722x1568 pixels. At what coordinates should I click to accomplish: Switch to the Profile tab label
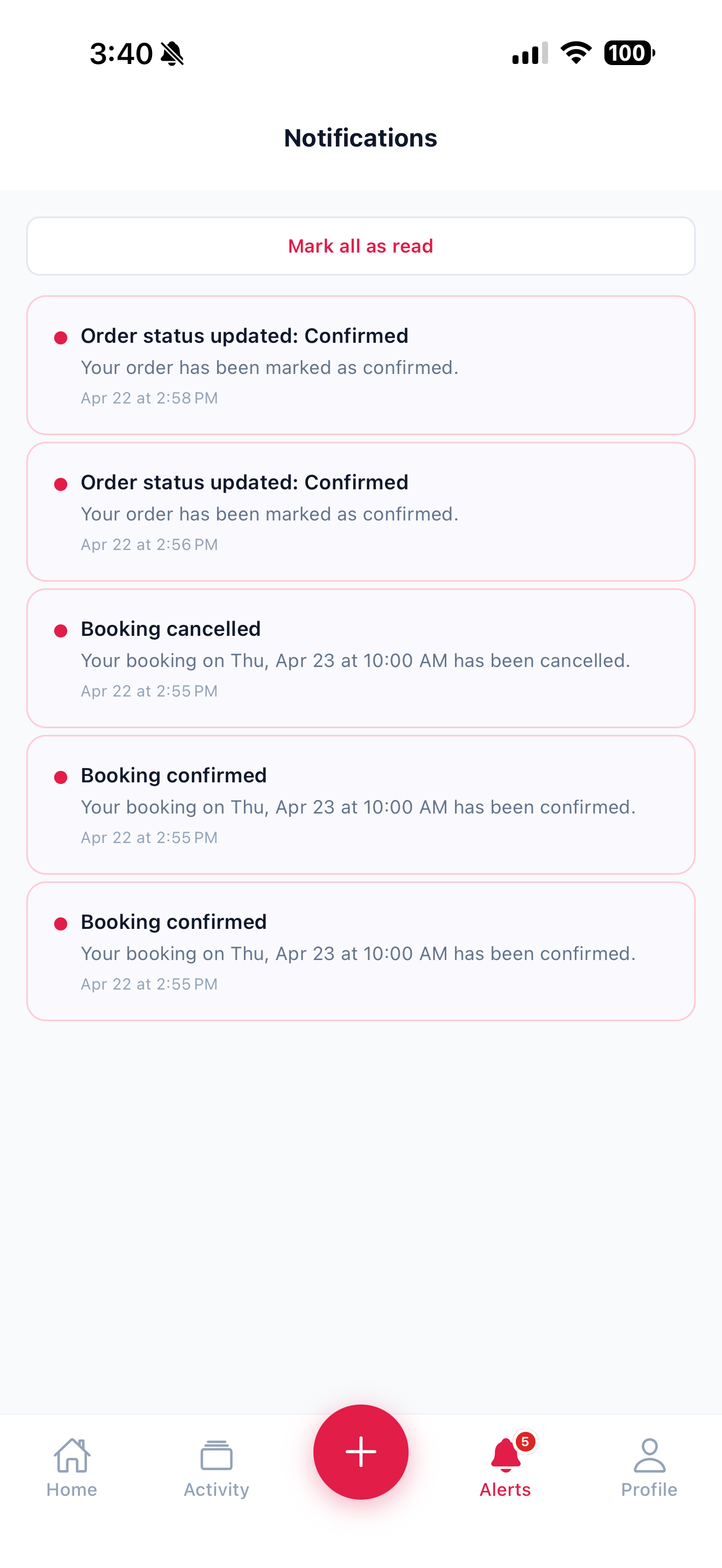pos(649,1489)
